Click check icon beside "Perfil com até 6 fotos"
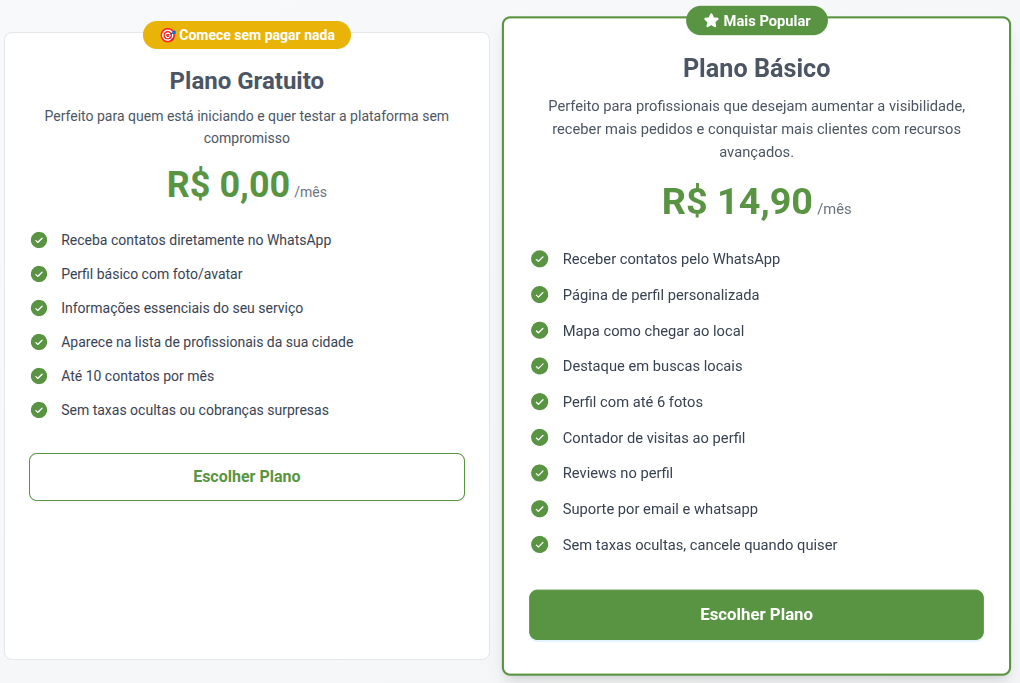The image size is (1020, 683). click(x=540, y=402)
